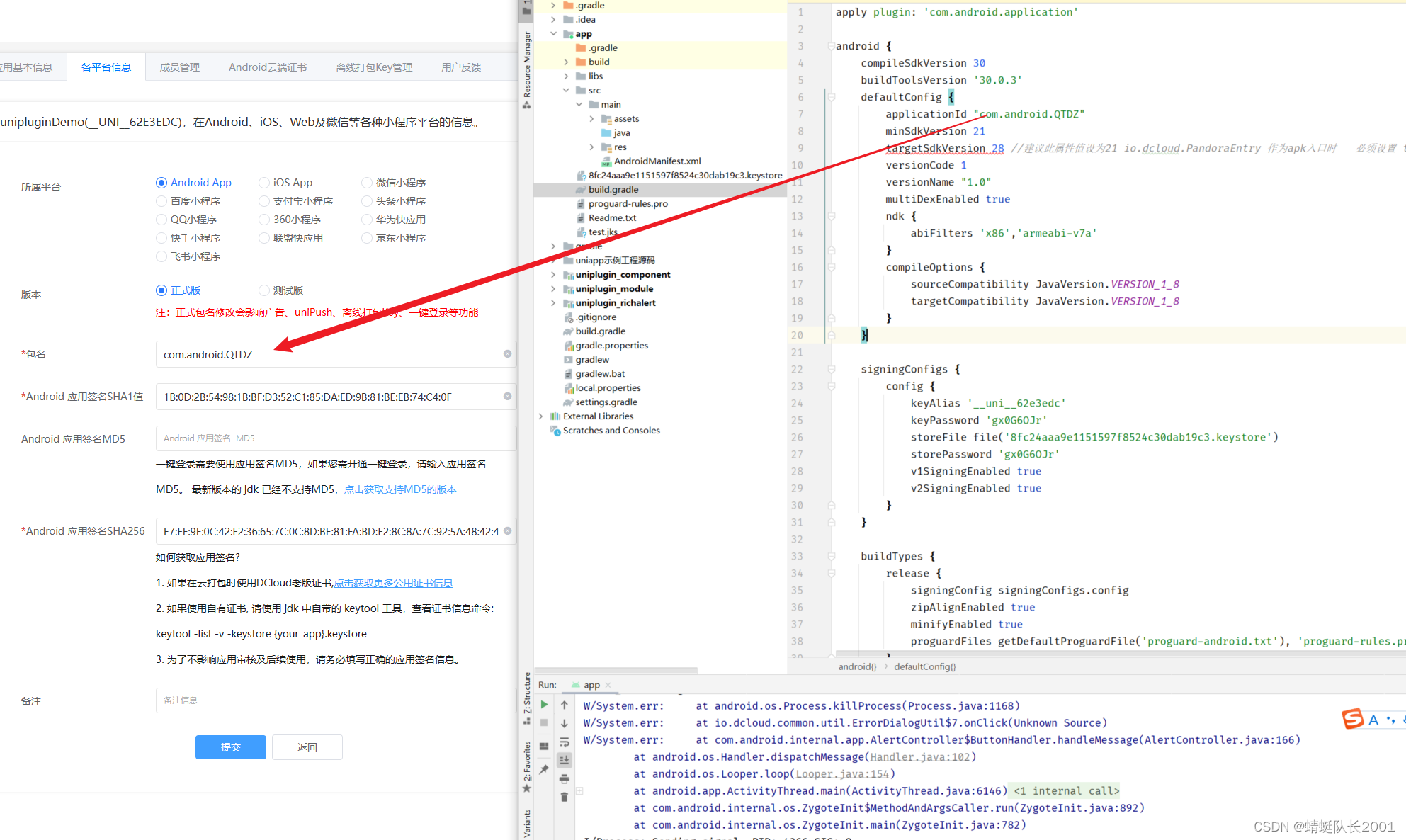Toggle soft-wrap in Run console
Image resolution: width=1406 pixels, height=840 pixels.
[x=565, y=742]
